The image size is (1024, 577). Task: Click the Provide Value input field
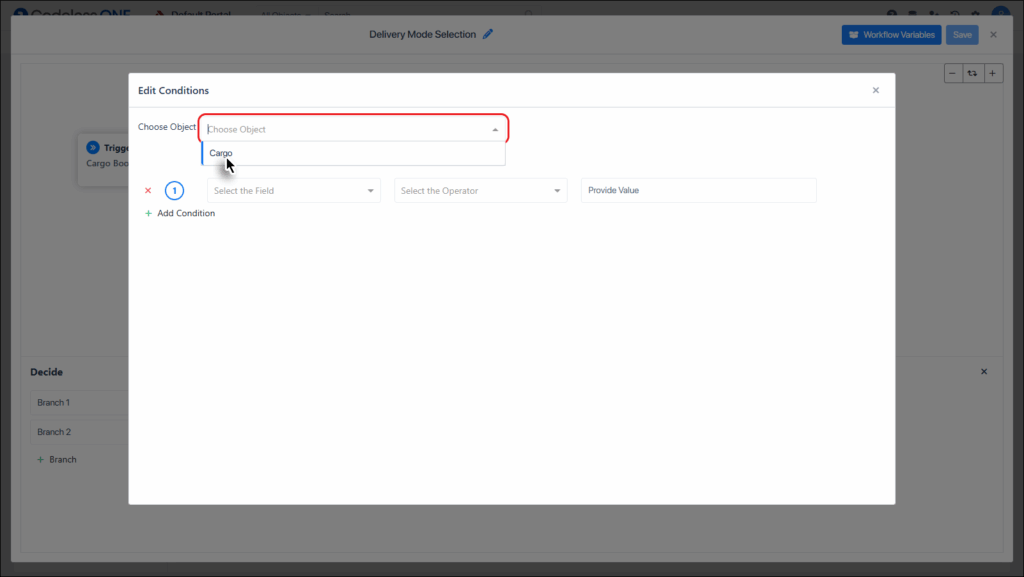(x=698, y=190)
